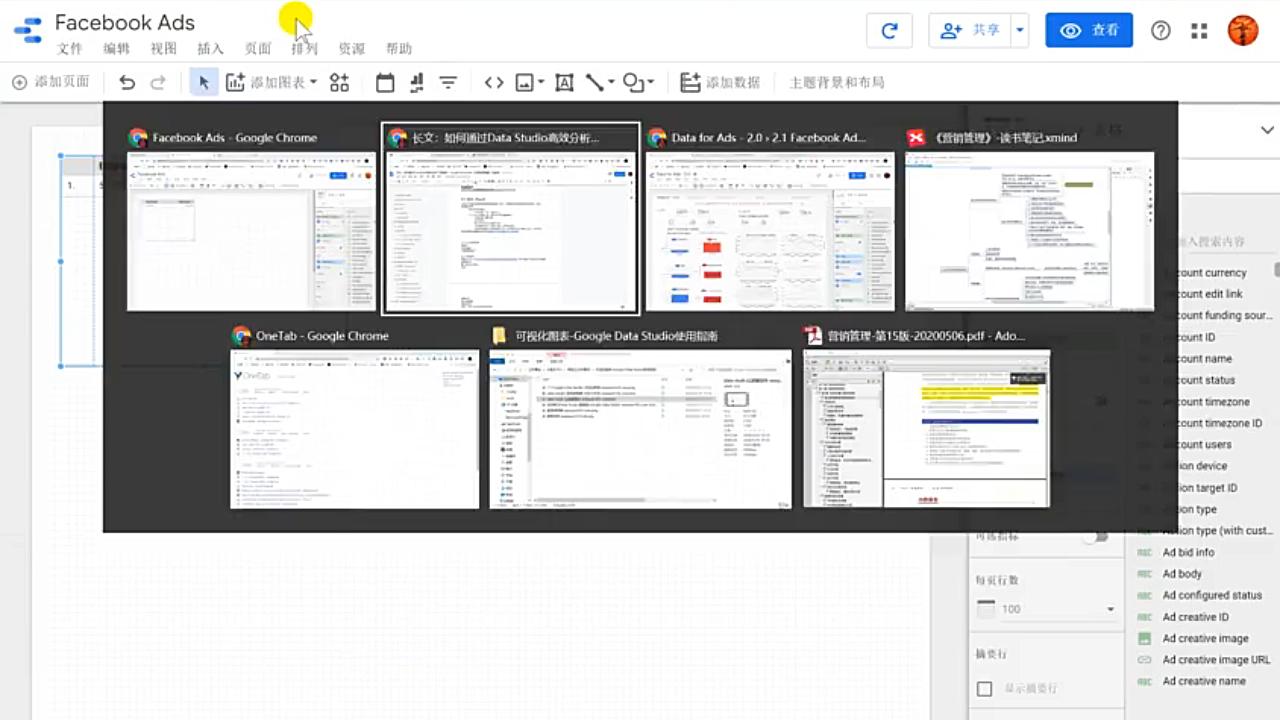Check the 显示摘要行 checkbox
This screenshot has height=720, width=1280.
point(985,689)
